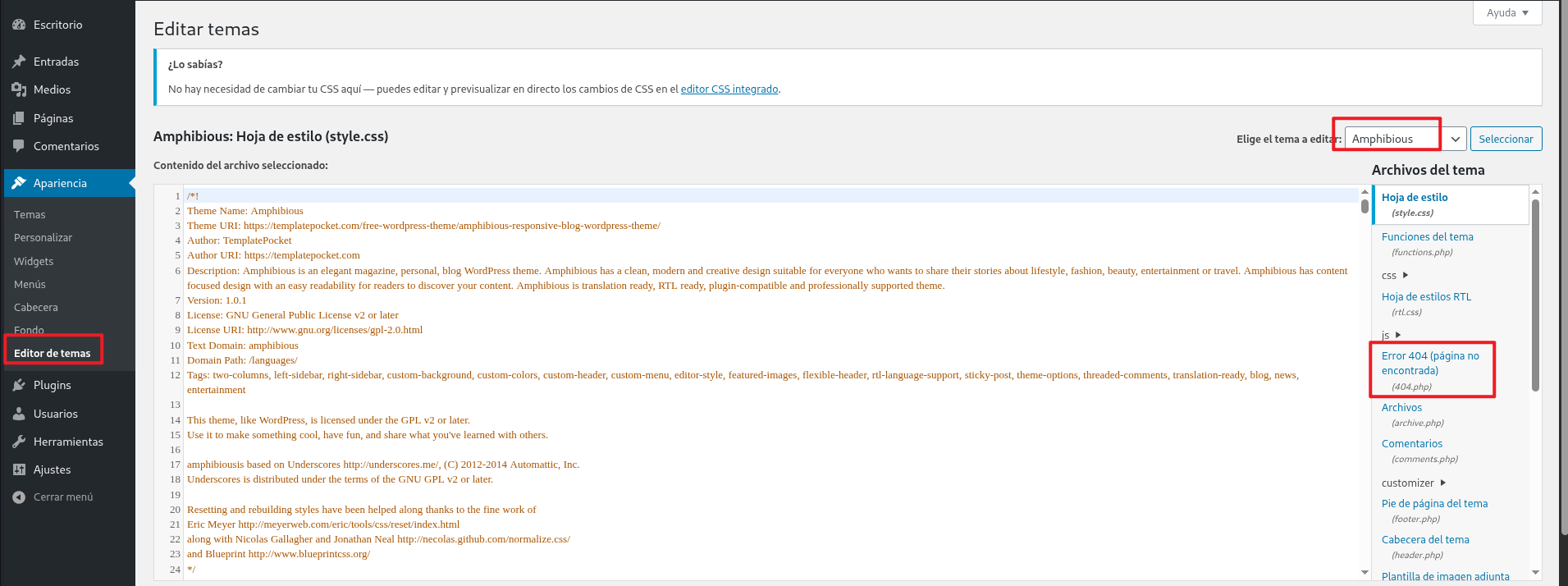Click the Theme Name: Amphibious line
Image resolution: width=1568 pixels, height=586 pixels.
[x=245, y=211]
